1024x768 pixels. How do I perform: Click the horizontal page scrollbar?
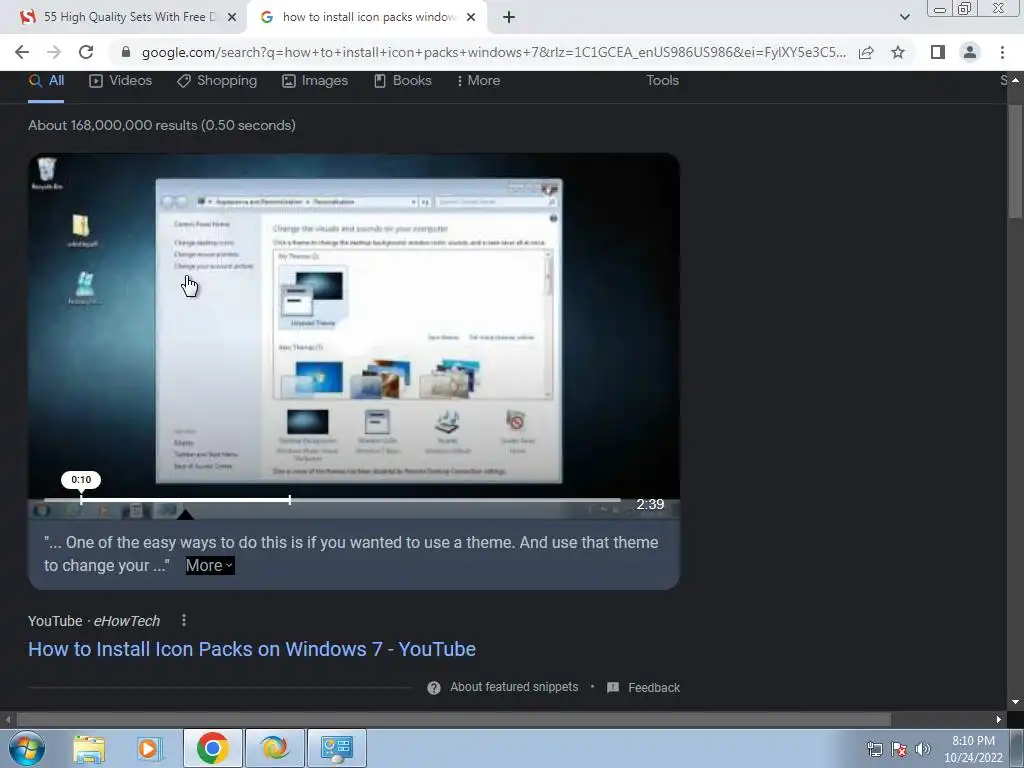[453, 720]
